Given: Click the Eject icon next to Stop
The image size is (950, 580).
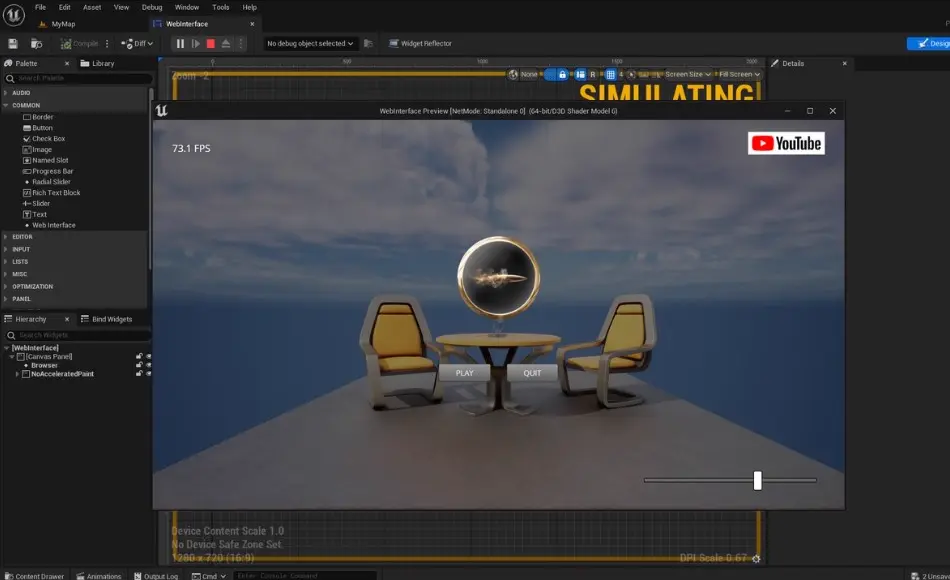Looking at the screenshot, I should point(226,43).
